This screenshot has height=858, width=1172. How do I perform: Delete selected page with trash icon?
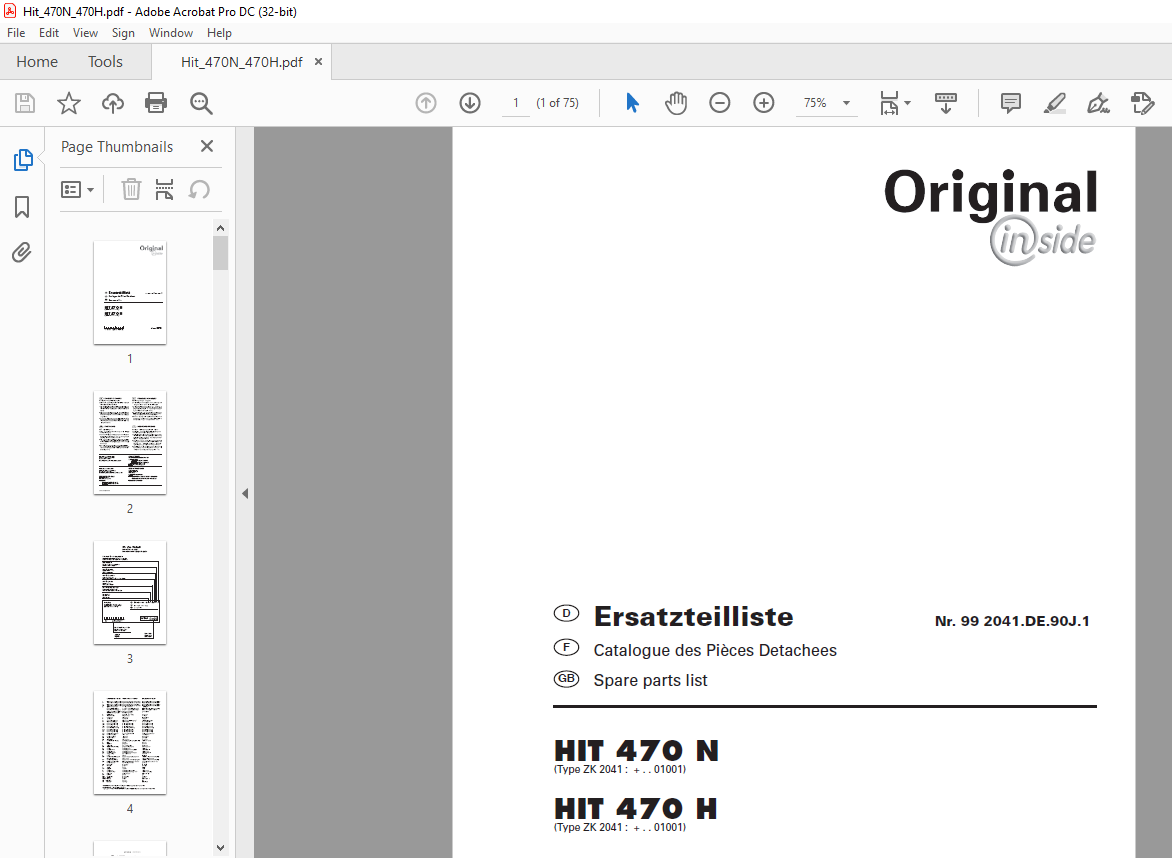pos(132,190)
